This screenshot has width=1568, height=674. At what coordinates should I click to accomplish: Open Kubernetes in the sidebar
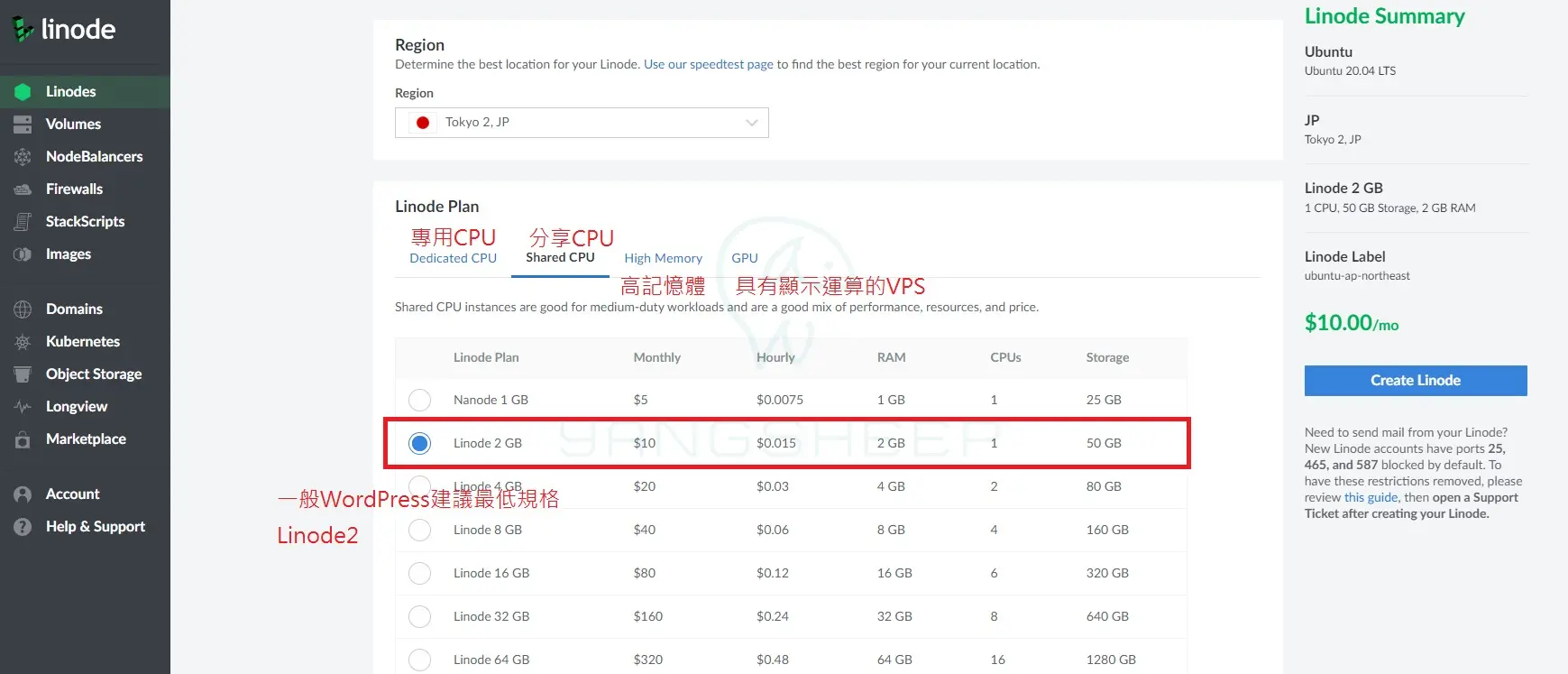[x=85, y=342]
